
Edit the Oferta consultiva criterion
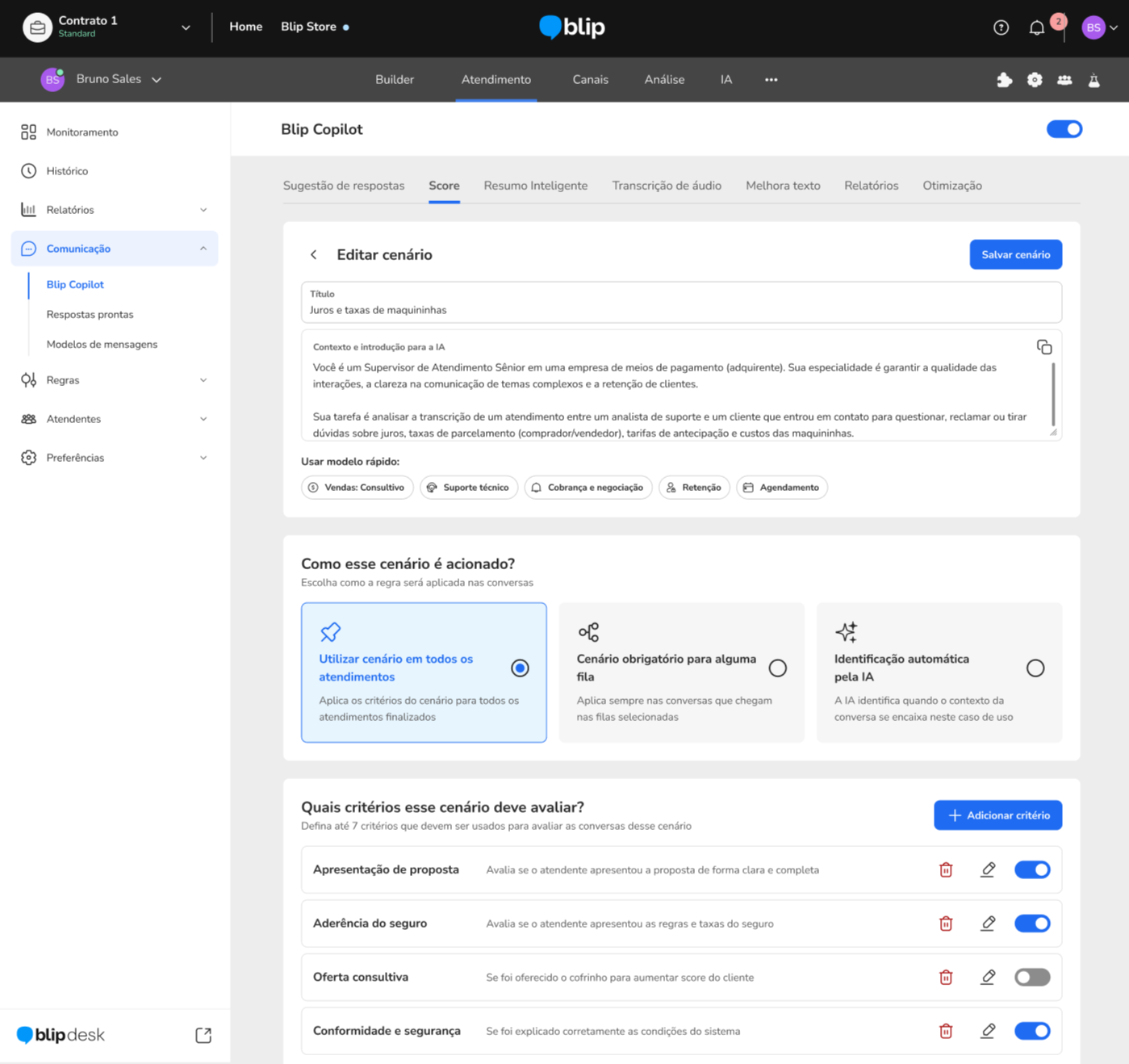click(x=988, y=977)
